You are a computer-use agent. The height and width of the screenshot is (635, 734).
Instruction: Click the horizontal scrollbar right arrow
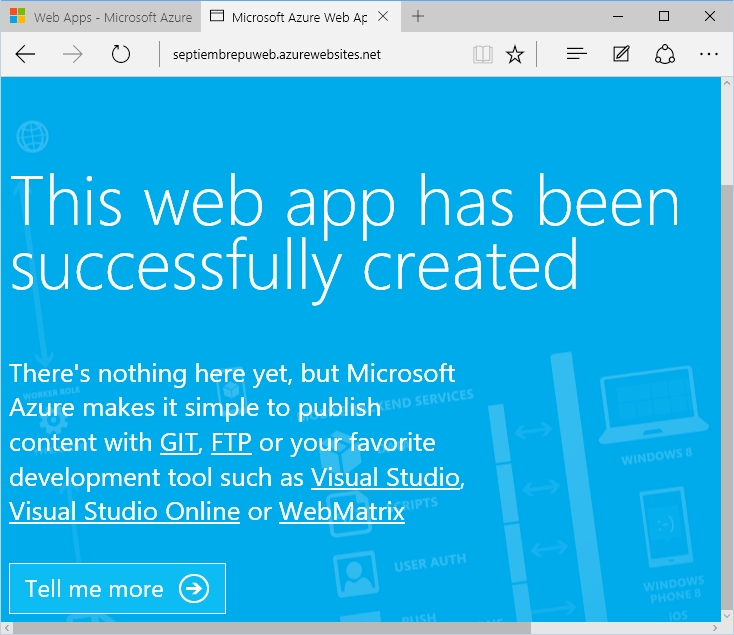715,628
